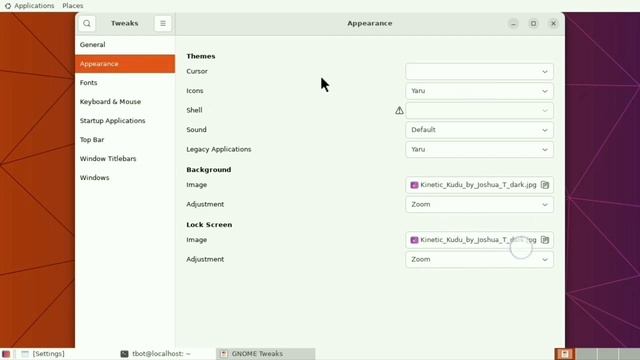Select the active orange workspace in the switcher
This screenshot has width=640, height=360.
click(x=565, y=354)
